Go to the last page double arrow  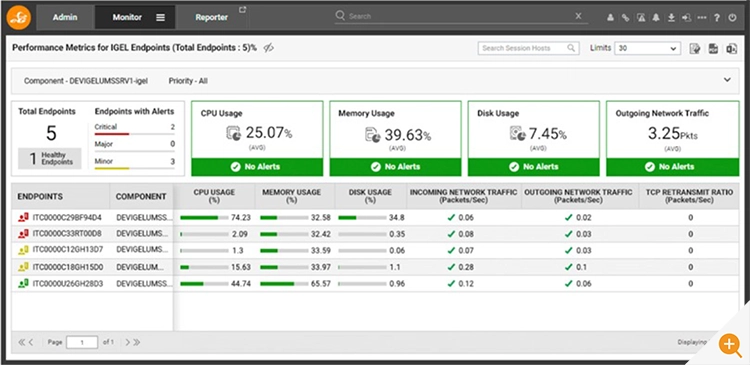[x=137, y=342]
